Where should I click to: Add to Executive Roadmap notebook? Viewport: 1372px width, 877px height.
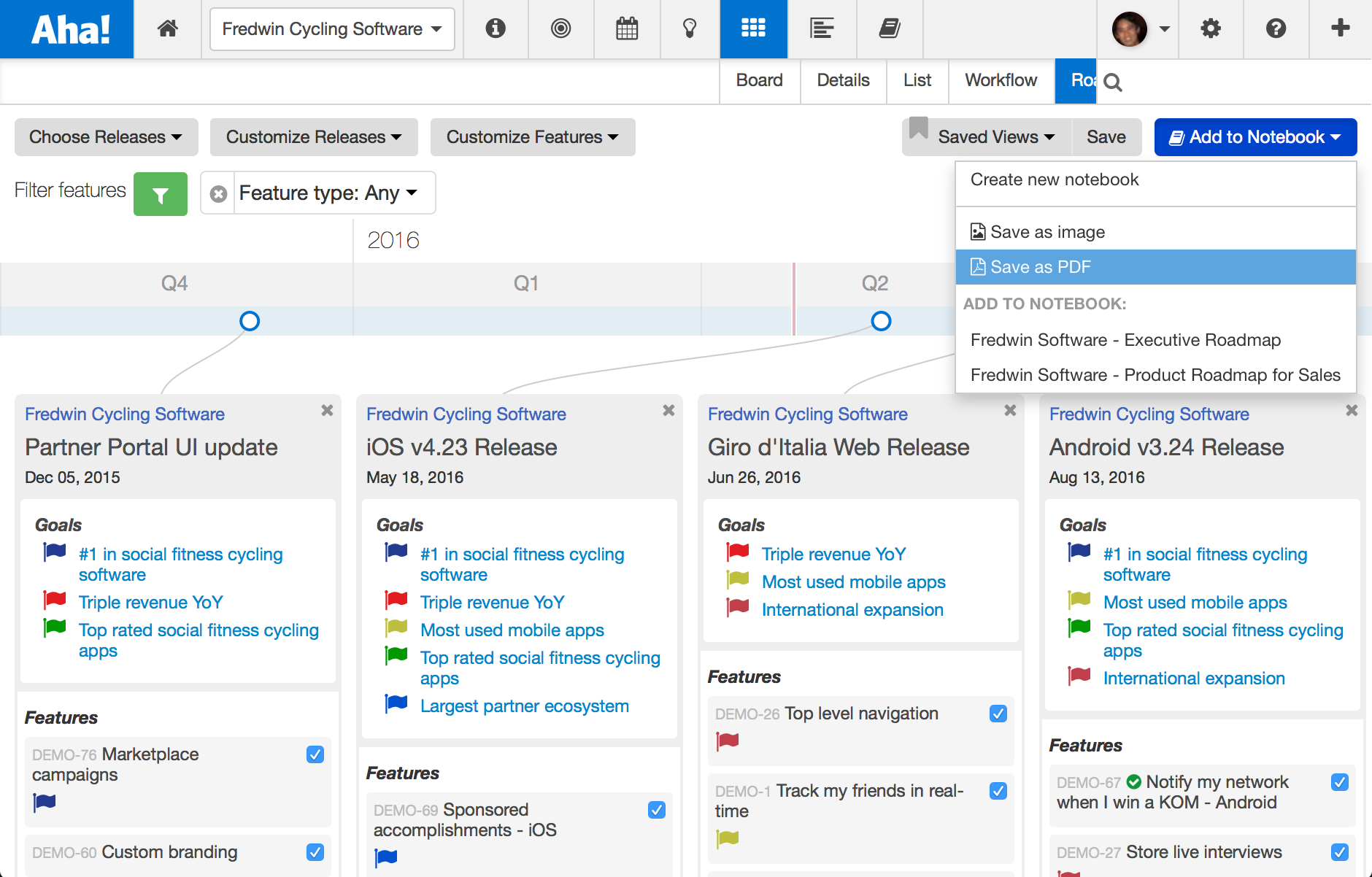coord(1155,340)
